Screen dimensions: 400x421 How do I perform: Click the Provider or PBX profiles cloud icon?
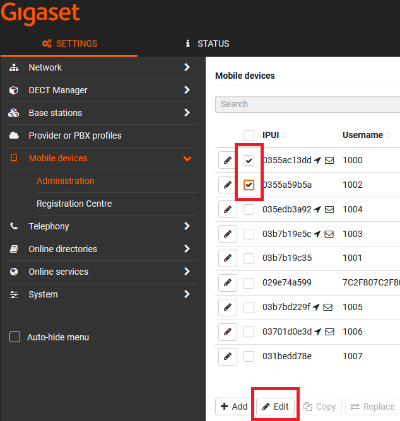[x=14, y=136]
